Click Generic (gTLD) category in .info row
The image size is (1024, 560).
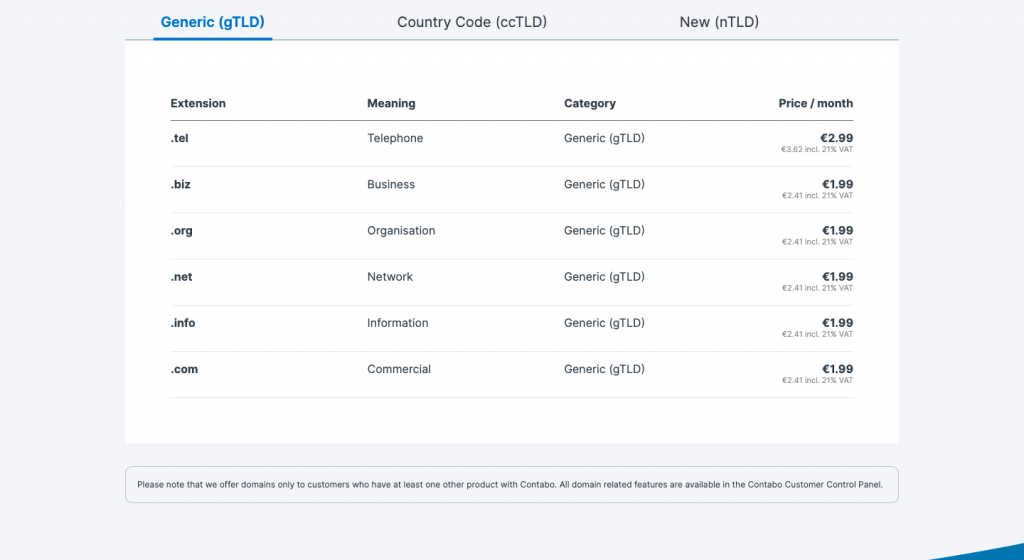coord(604,323)
